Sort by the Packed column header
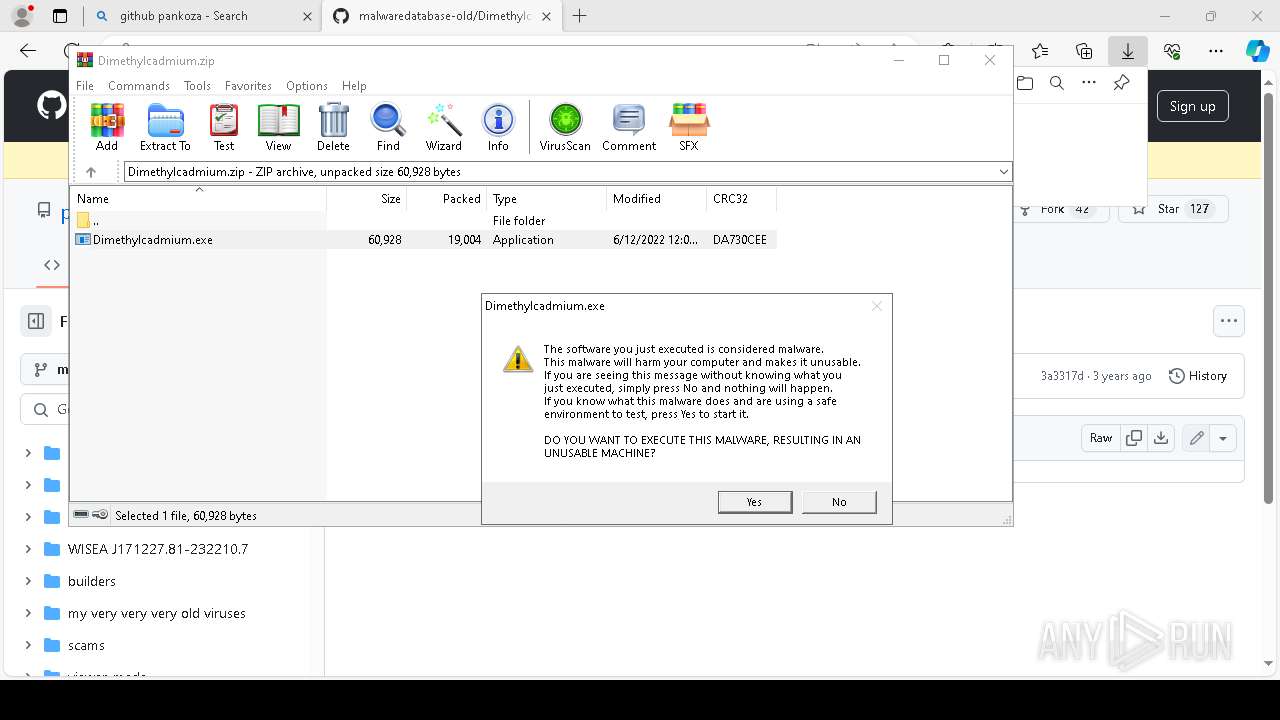This screenshot has height=720, width=1280. pos(447,199)
